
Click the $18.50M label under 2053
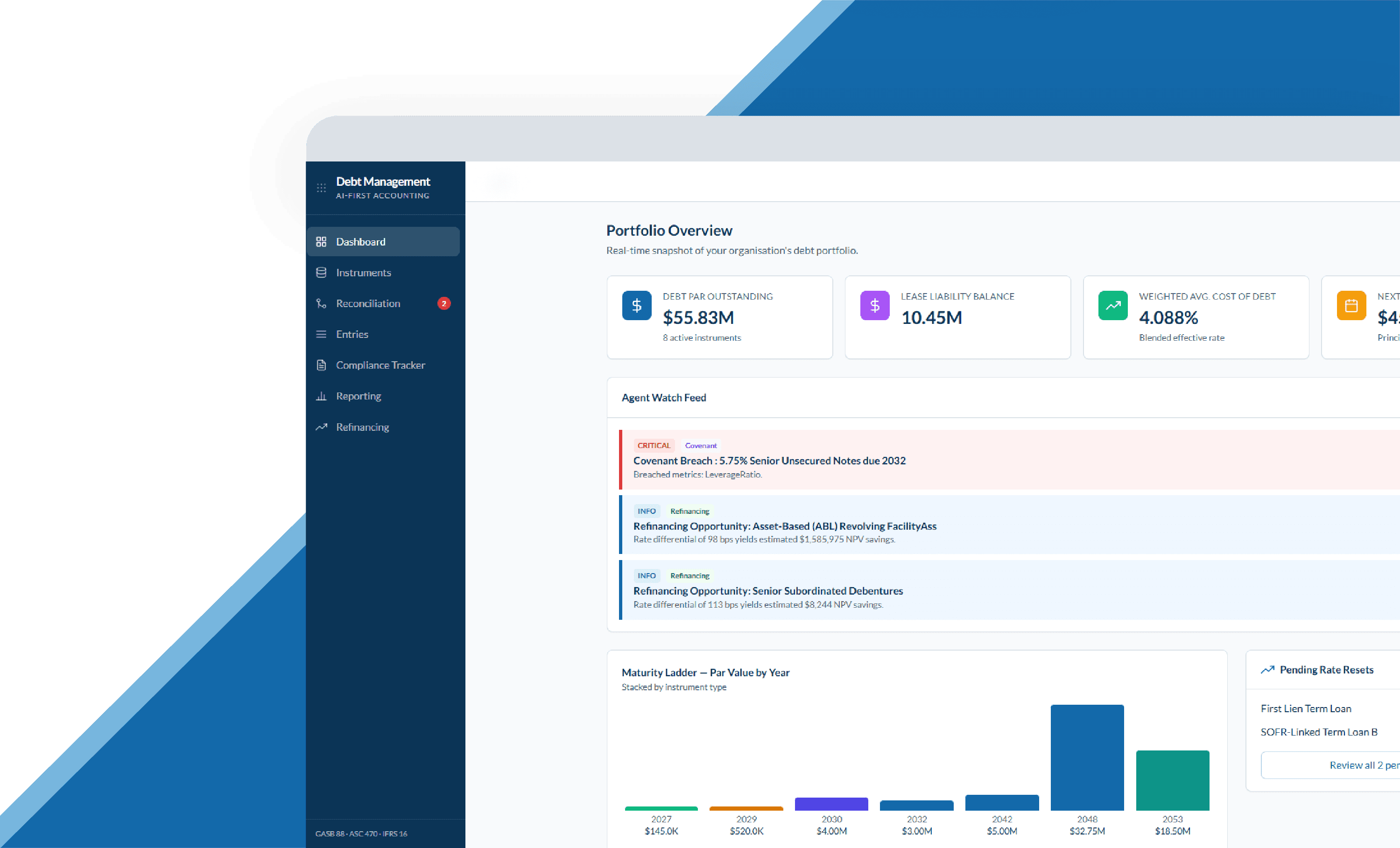[1172, 831]
